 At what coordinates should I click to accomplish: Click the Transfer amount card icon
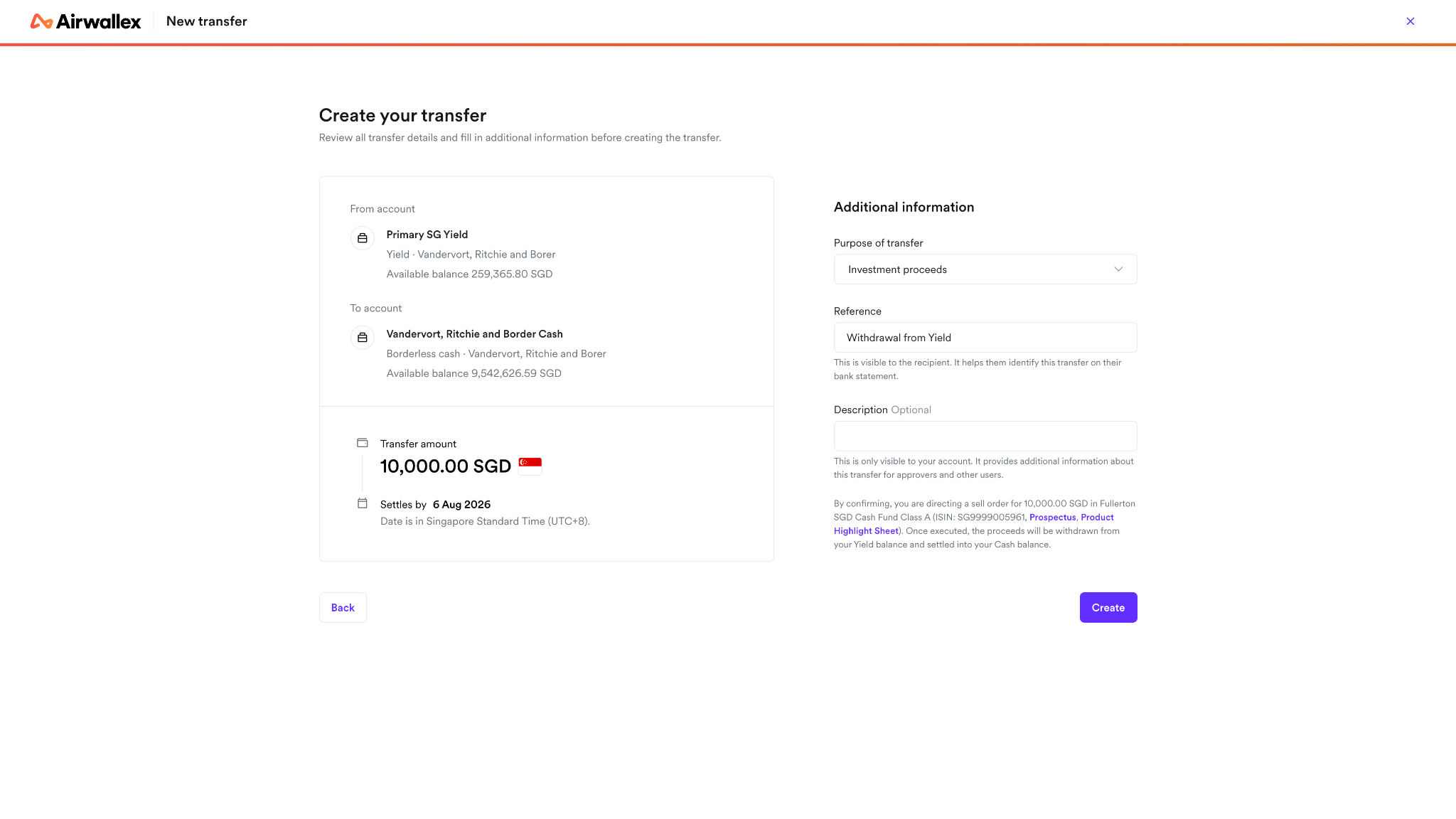pyautogui.click(x=363, y=443)
